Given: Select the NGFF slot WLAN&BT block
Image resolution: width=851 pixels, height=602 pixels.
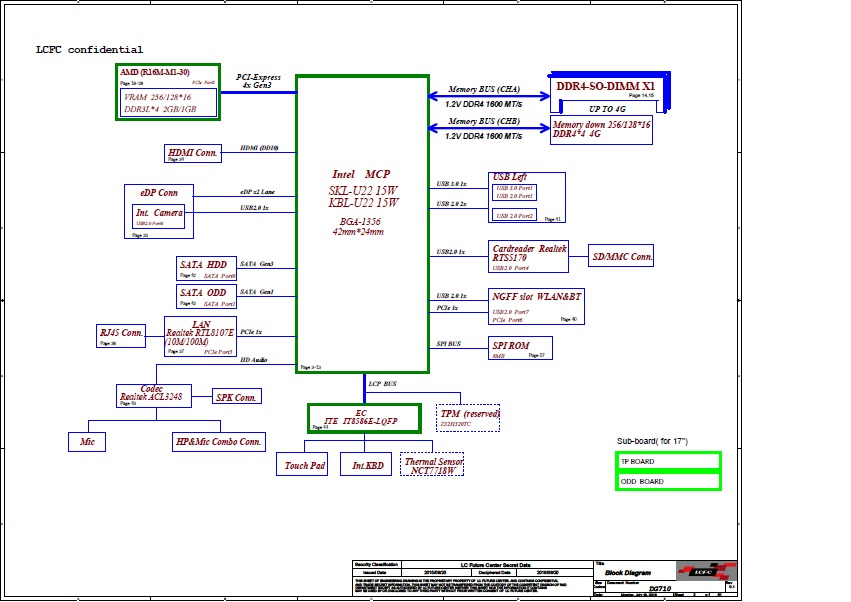Looking at the screenshot, I should click(536, 307).
